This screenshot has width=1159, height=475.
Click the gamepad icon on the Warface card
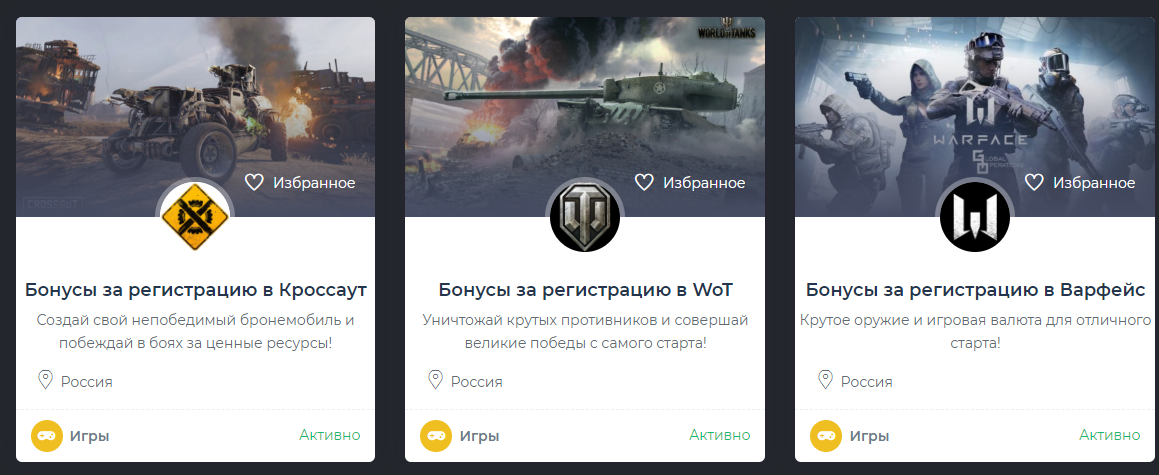(826, 436)
